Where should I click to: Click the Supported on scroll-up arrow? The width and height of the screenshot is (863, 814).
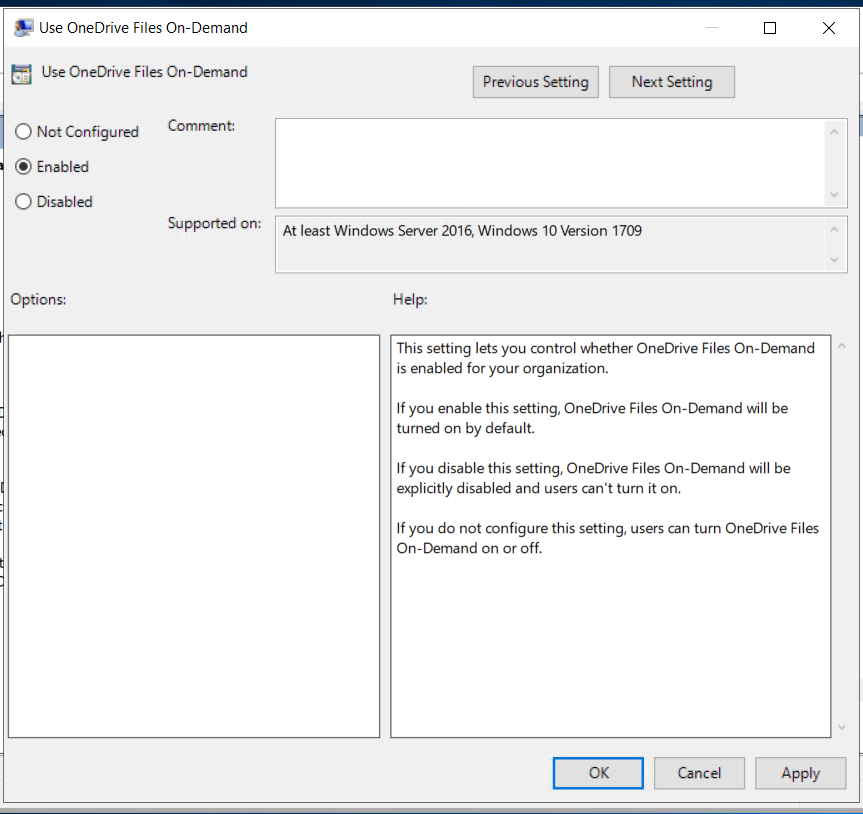pos(834,230)
